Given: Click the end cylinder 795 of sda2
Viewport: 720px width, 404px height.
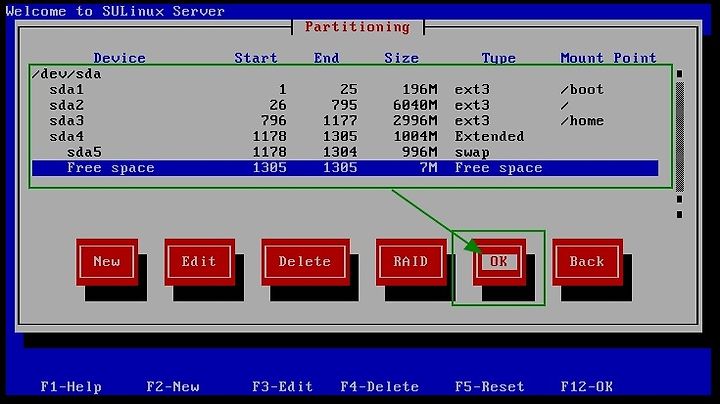Looking at the screenshot, I should (344, 105).
